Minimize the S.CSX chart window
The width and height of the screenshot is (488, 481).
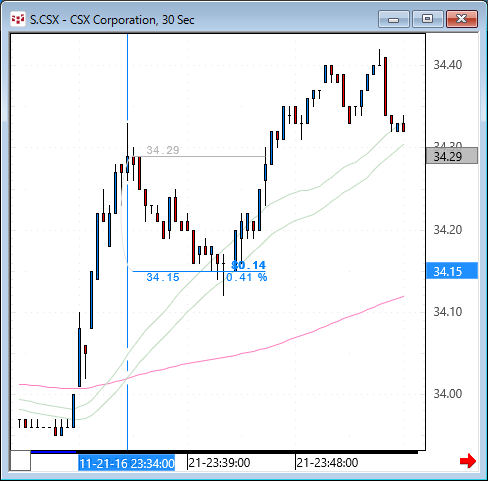point(394,19)
